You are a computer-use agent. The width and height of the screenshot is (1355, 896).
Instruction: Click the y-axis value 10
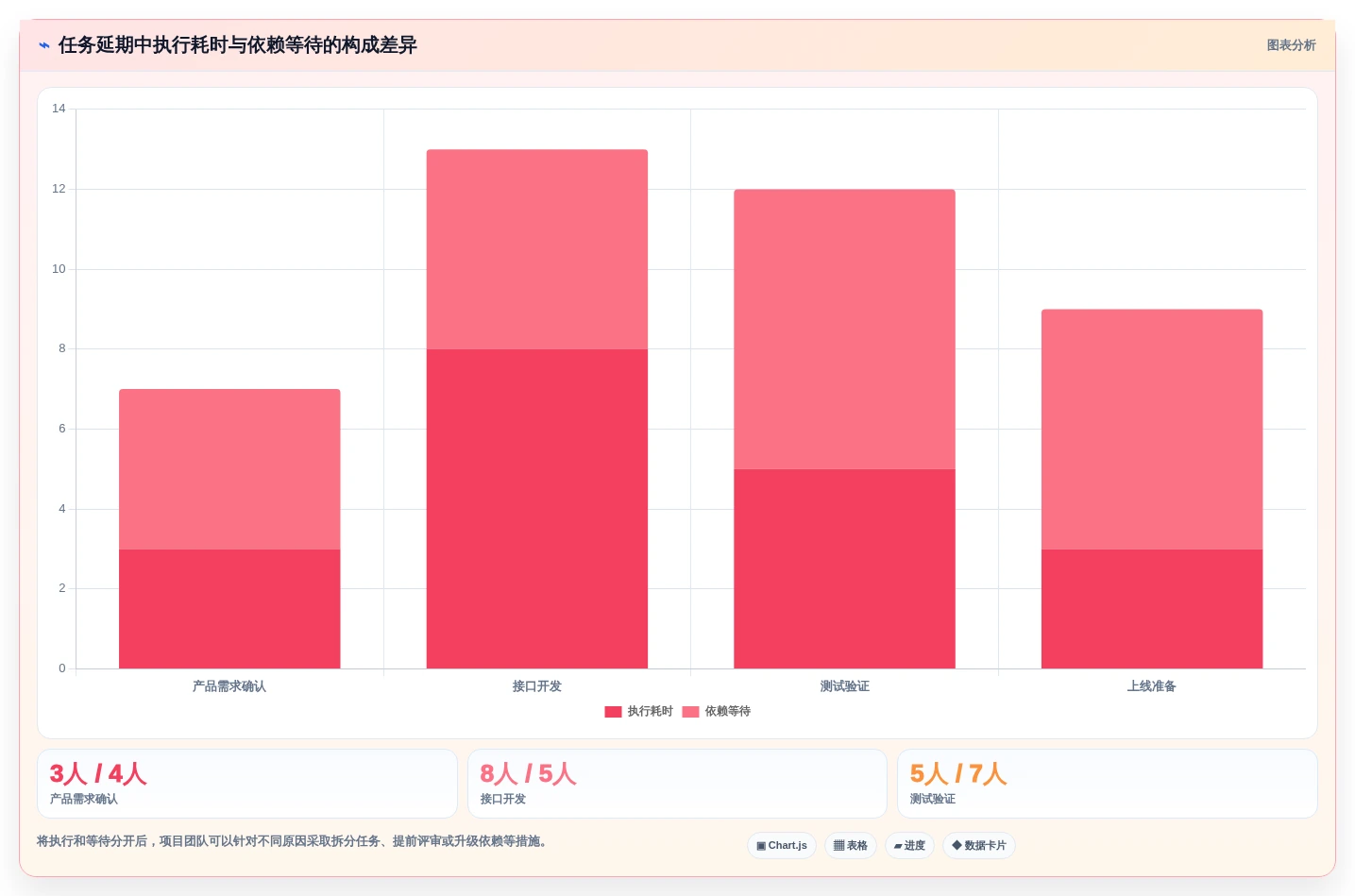point(59,269)
